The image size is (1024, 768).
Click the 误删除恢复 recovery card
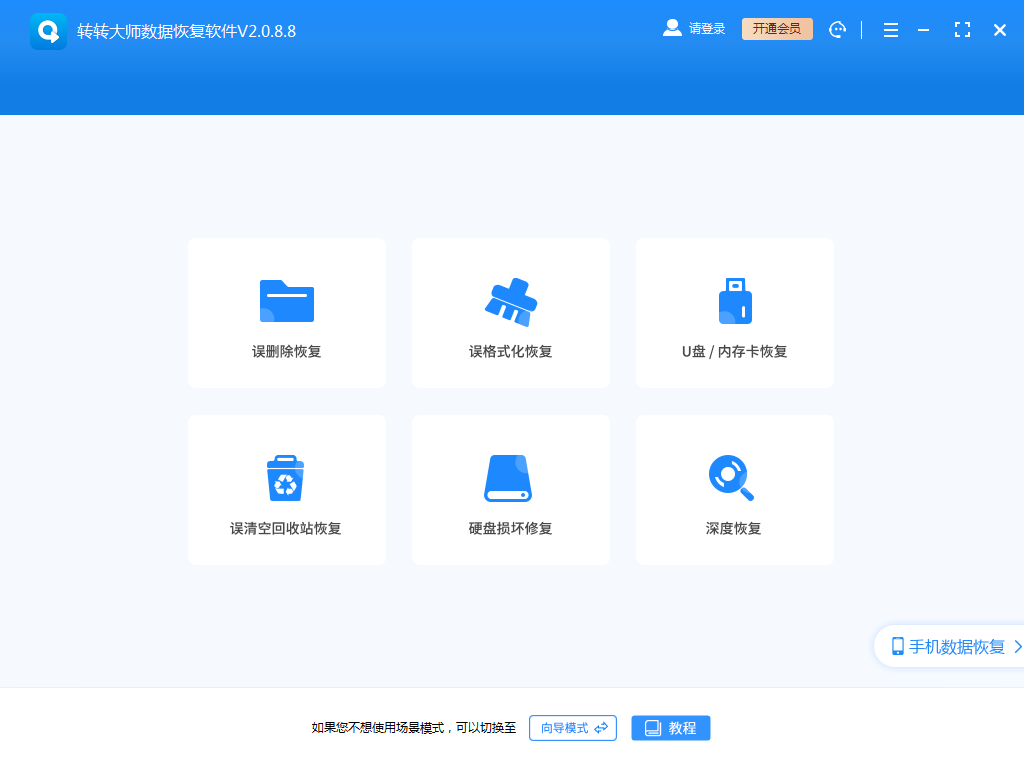click(x=286, y=313)
